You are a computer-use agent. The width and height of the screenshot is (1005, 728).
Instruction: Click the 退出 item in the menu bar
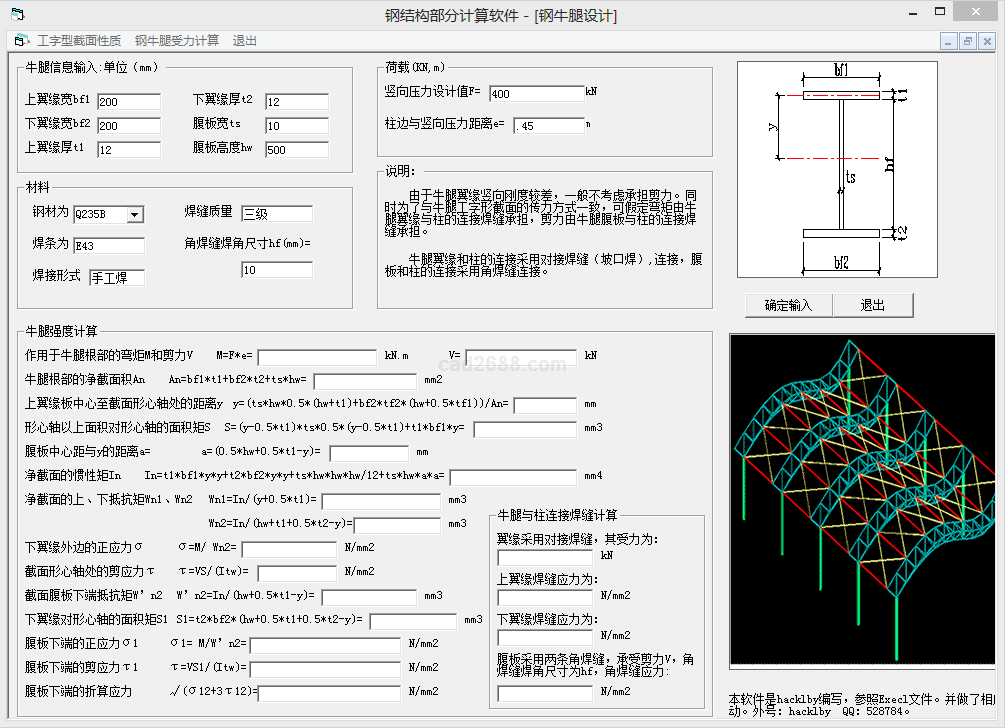(x=245, y=41)
